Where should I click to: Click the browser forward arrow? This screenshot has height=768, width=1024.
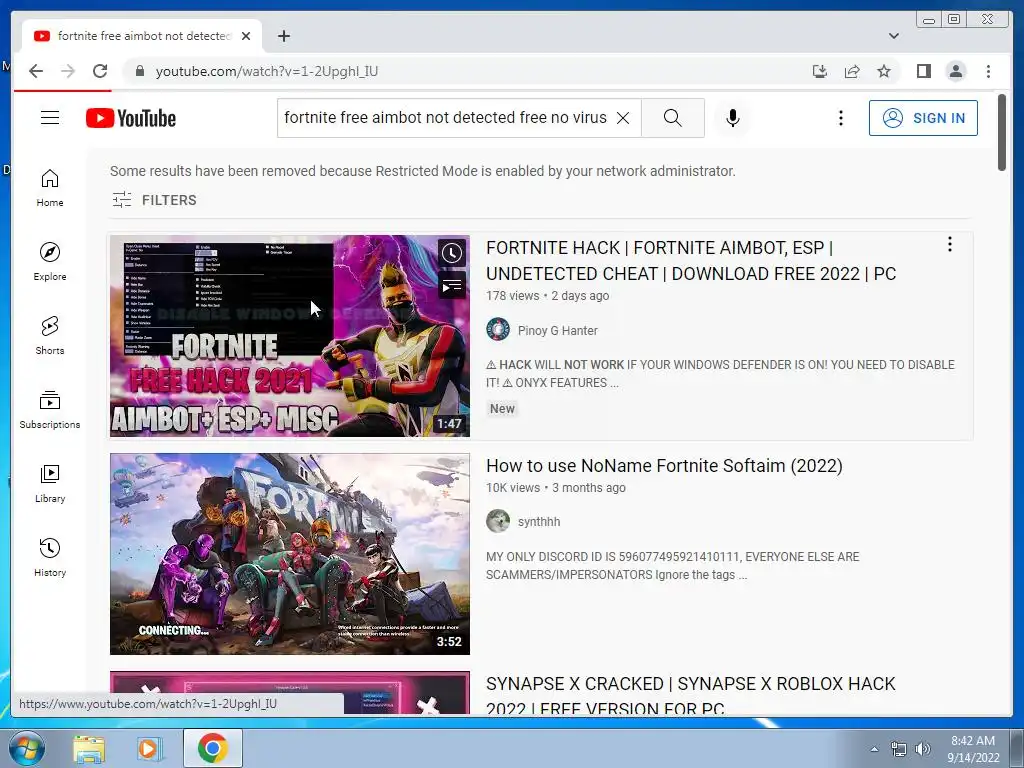pyautogui.click(x=68, y=71)
